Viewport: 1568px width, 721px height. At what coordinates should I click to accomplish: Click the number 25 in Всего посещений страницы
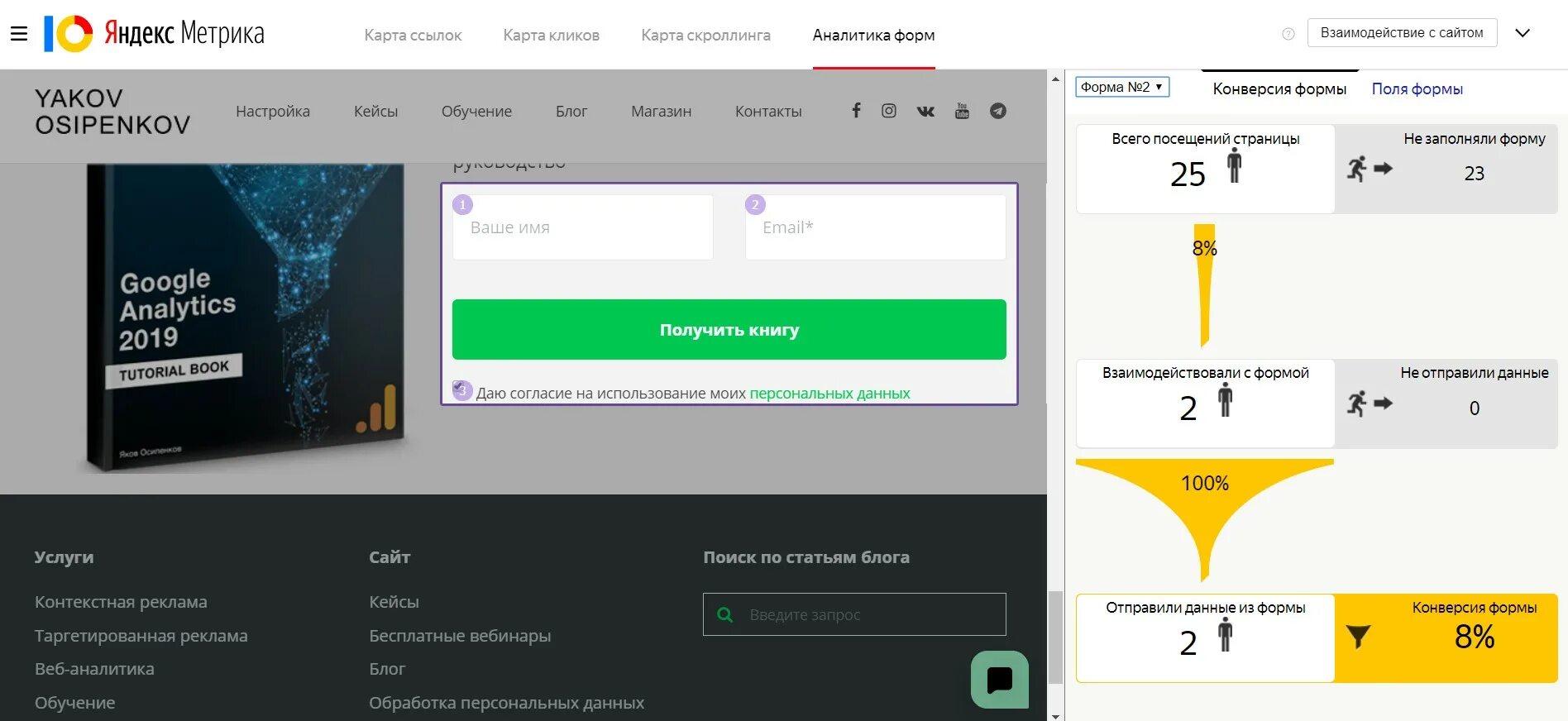point(1188,174)
